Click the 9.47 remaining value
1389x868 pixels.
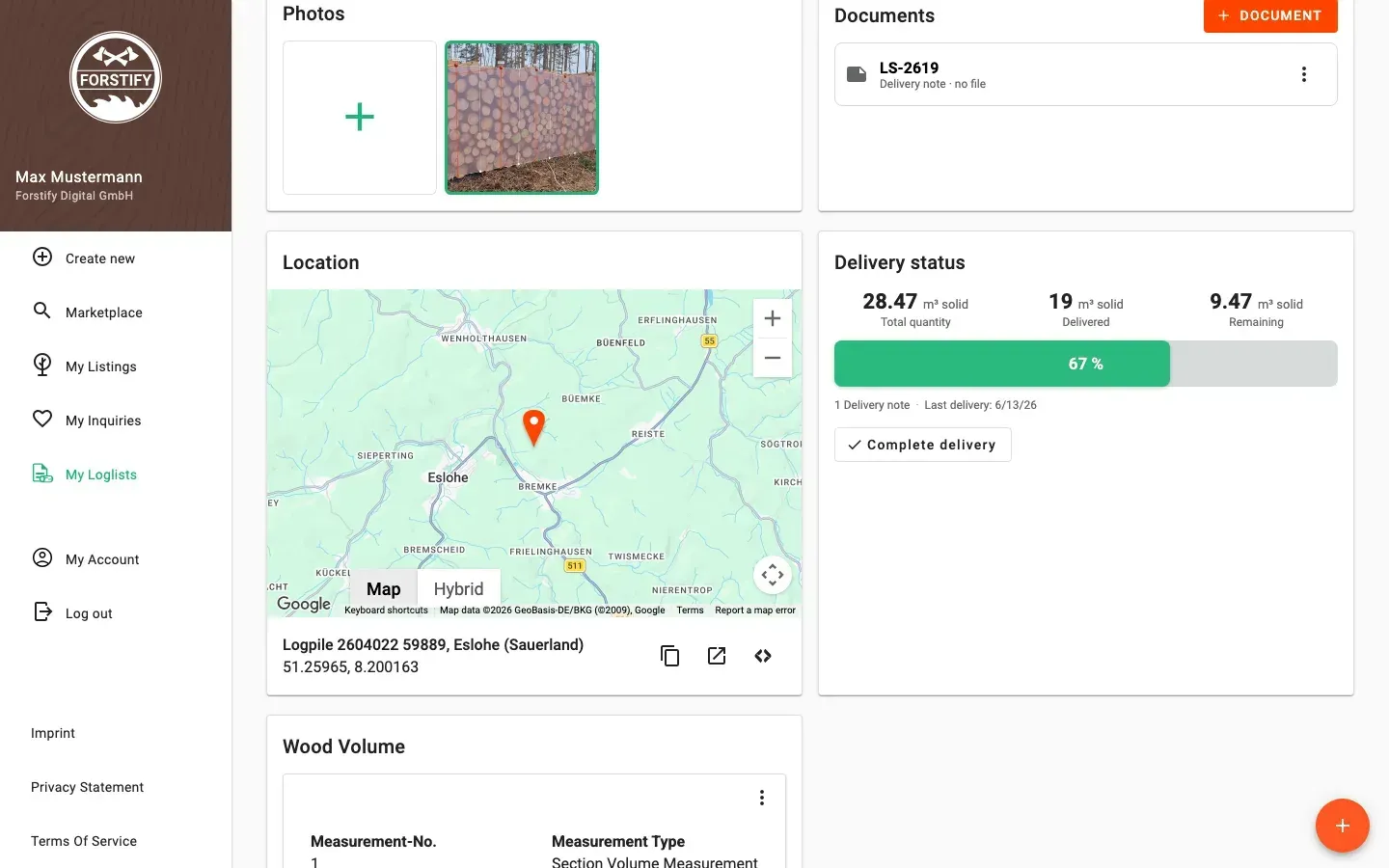pyautogui.click(x=1231, y=302)
